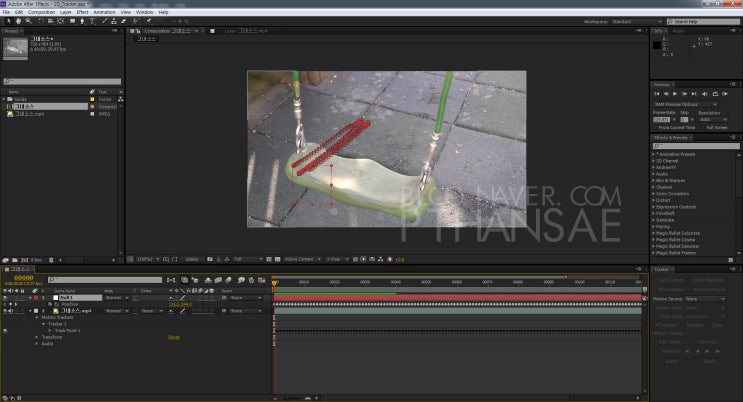Select the Pen tool
The image size is (743, 402).
click(x=82, y=21)
